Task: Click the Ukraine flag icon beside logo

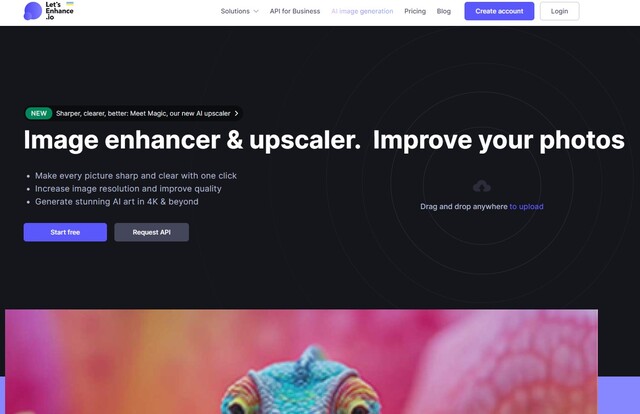Action: 70,4
